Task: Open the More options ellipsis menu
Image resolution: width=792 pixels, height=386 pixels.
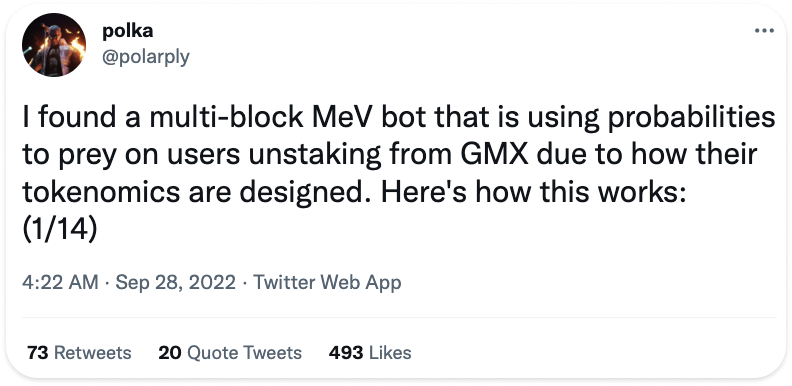Action: click(x=764, y=31)
